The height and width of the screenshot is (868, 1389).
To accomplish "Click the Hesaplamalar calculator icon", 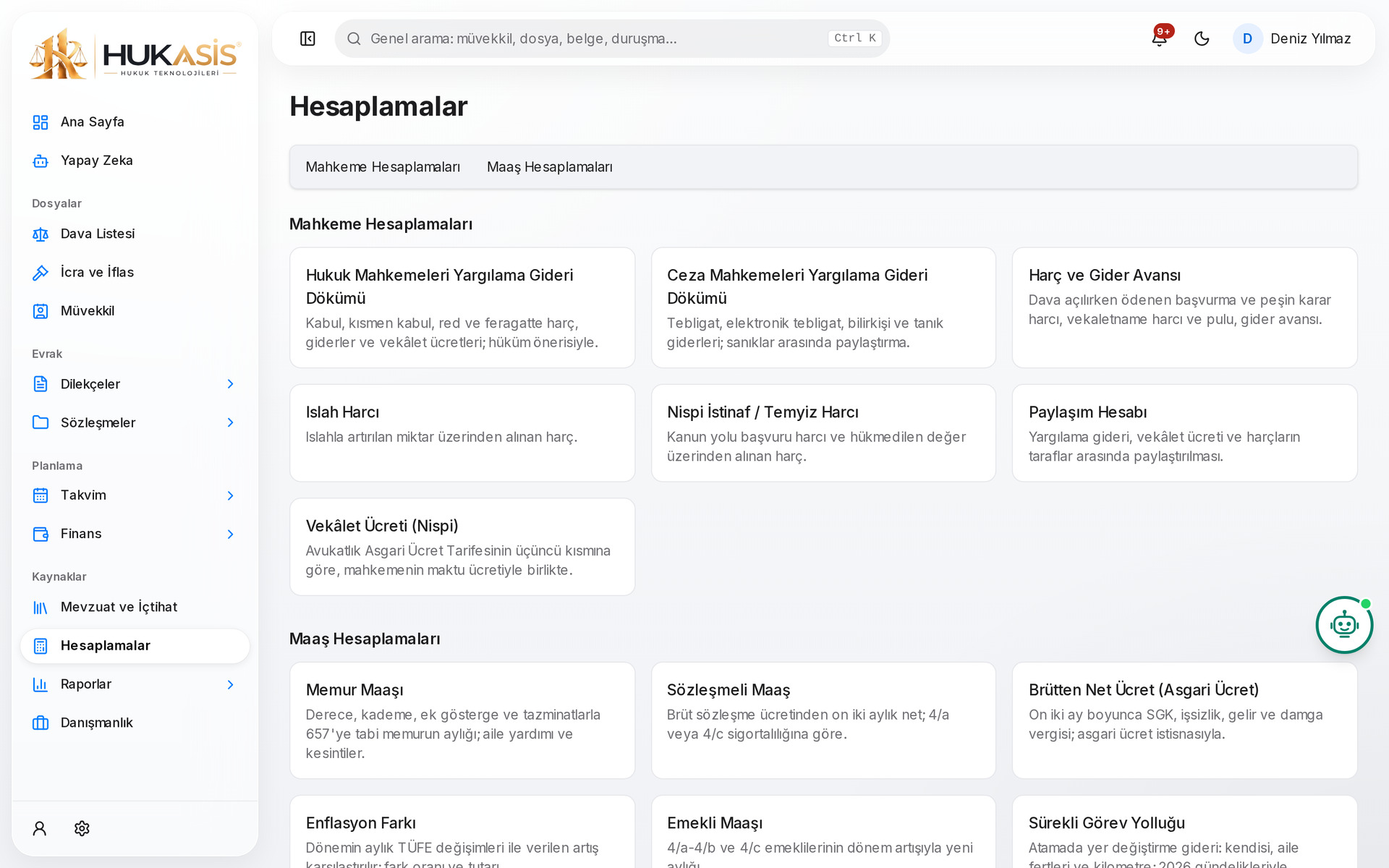I will [41, 646].
